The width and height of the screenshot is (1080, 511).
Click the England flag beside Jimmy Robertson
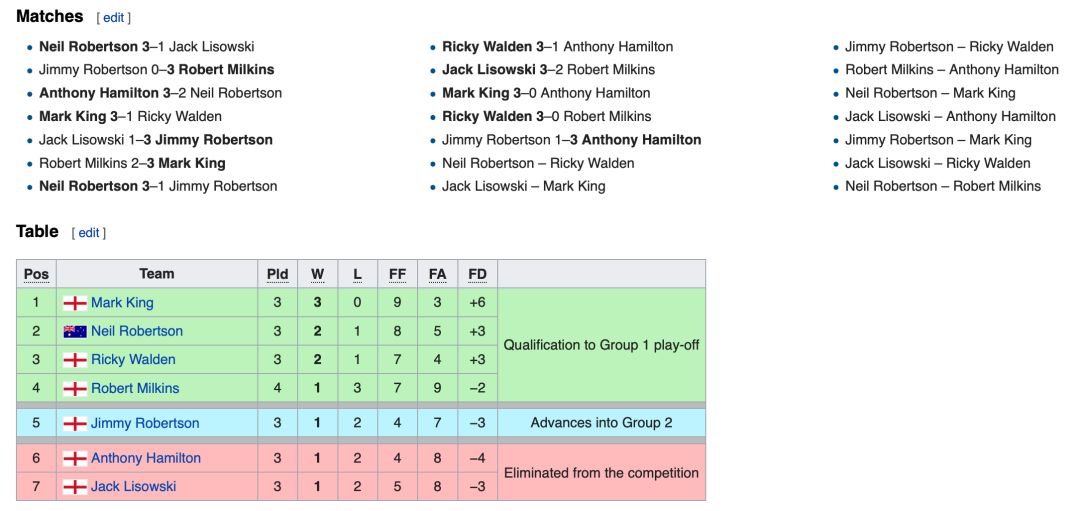click(x=75, y=424)
